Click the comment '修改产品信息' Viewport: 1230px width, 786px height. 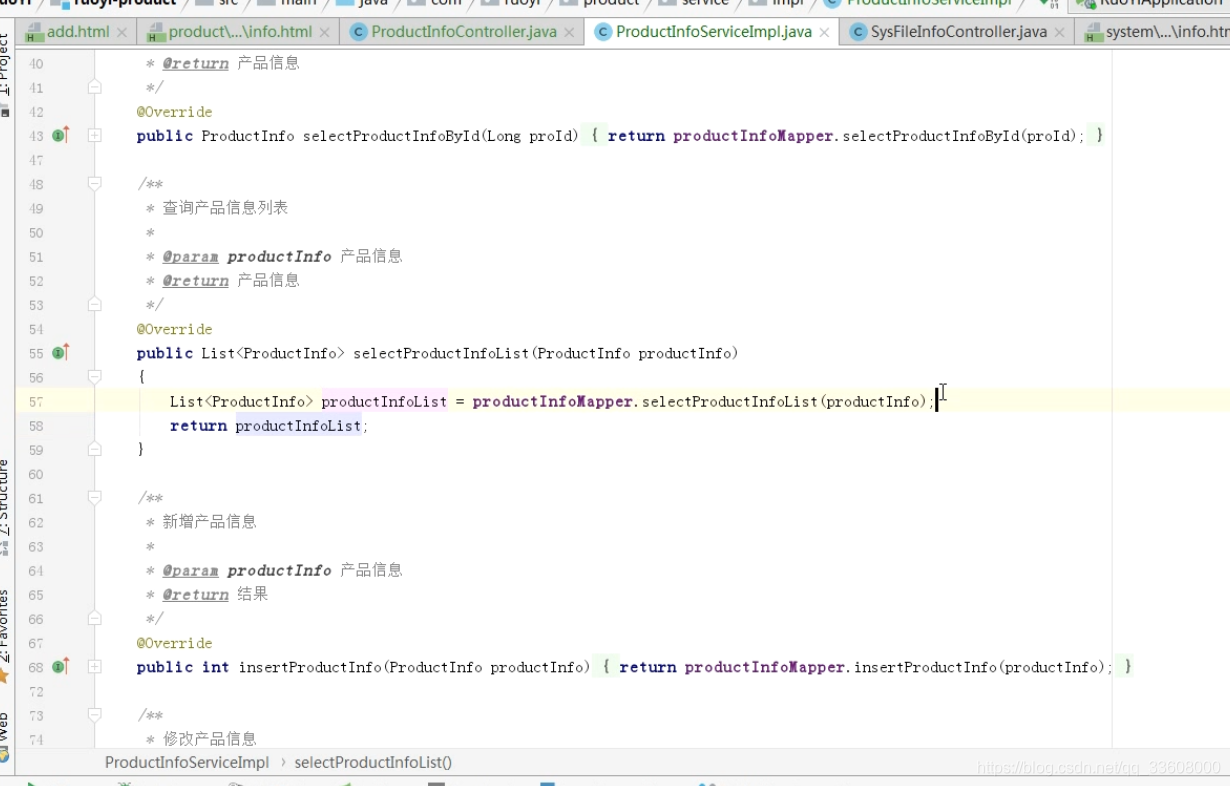209,739
